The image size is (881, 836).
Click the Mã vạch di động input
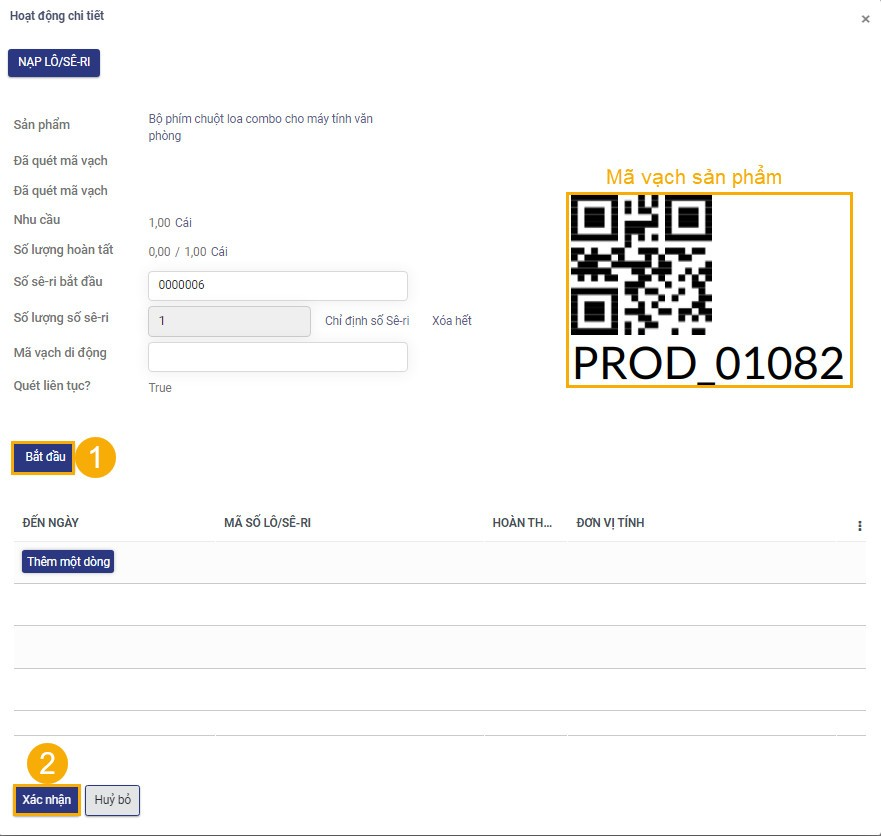pyautogui.click(x=278, y=357)
